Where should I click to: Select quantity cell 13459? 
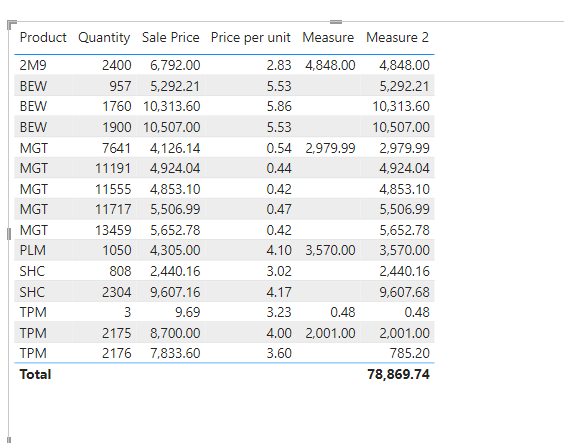[113, 230]
